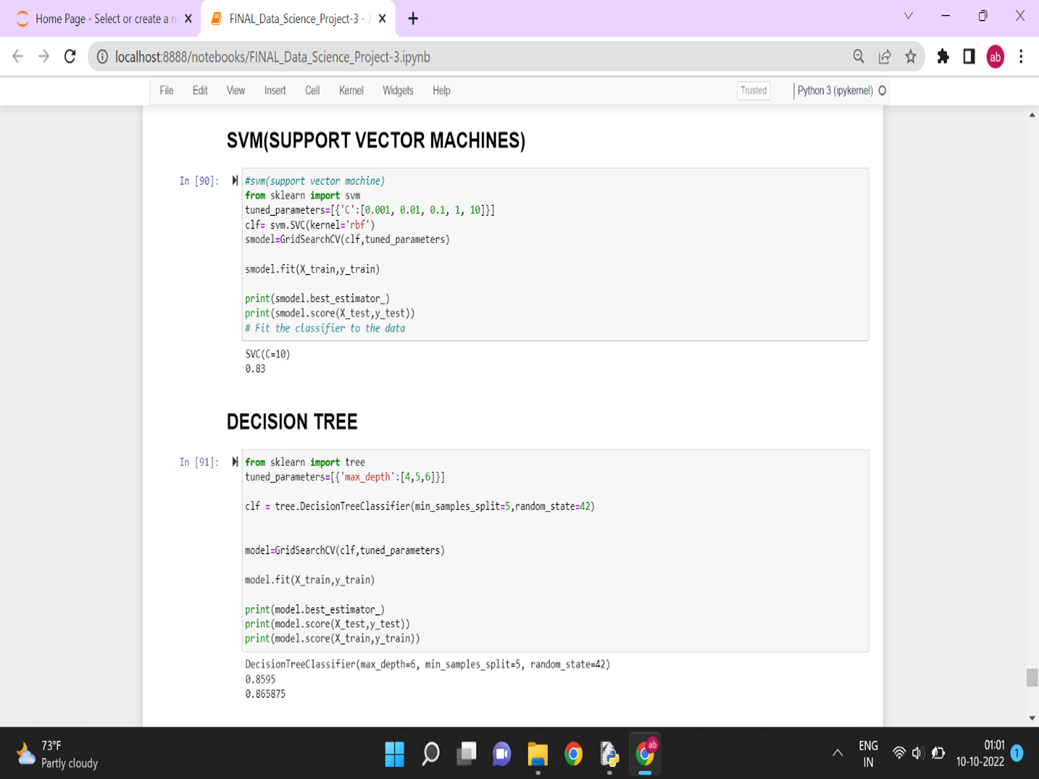
Task: Open site information icon in address bar
Action: pyautogui.click(x=102, y=57)
